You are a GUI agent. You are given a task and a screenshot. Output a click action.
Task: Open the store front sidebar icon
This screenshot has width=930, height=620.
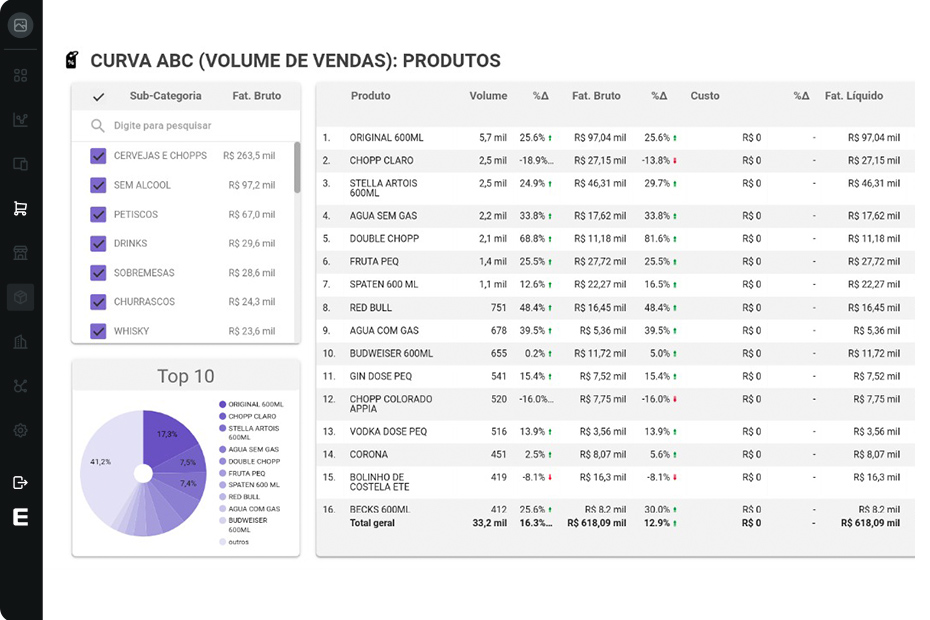point(20,253)
